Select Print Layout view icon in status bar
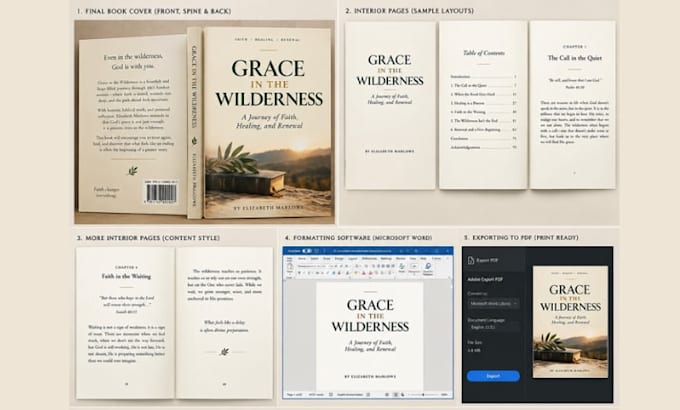Screen dimensions: 680x410 point(395,395)
